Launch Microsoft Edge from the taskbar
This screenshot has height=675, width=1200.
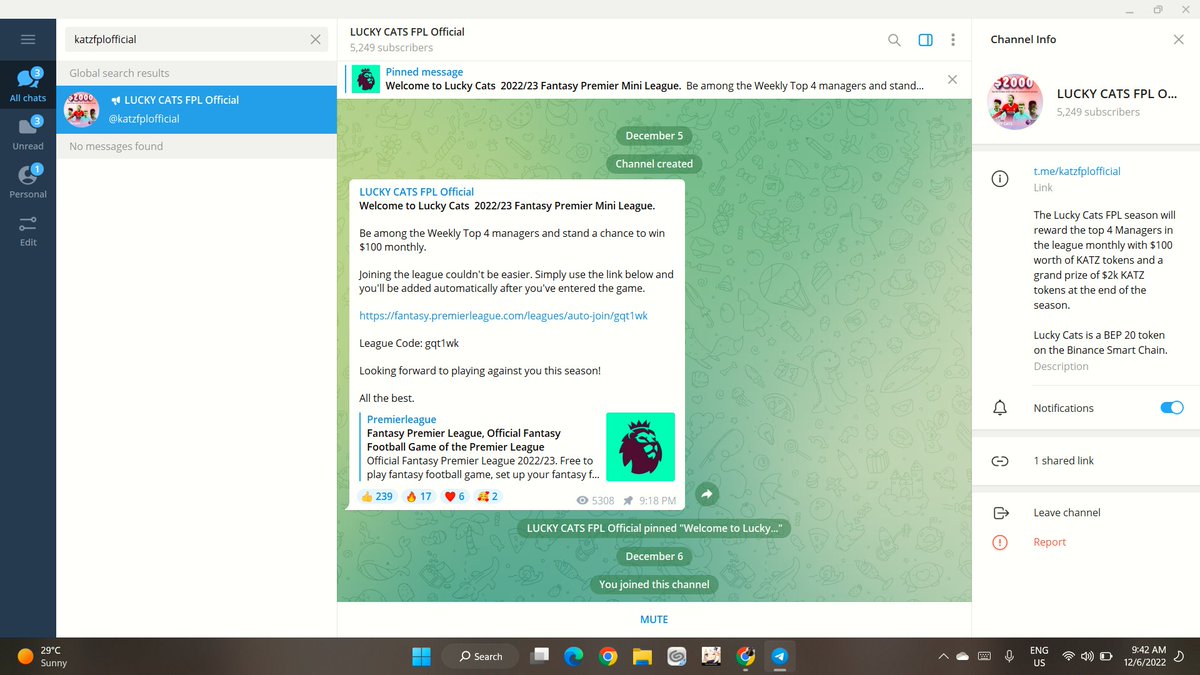(573, 656)
